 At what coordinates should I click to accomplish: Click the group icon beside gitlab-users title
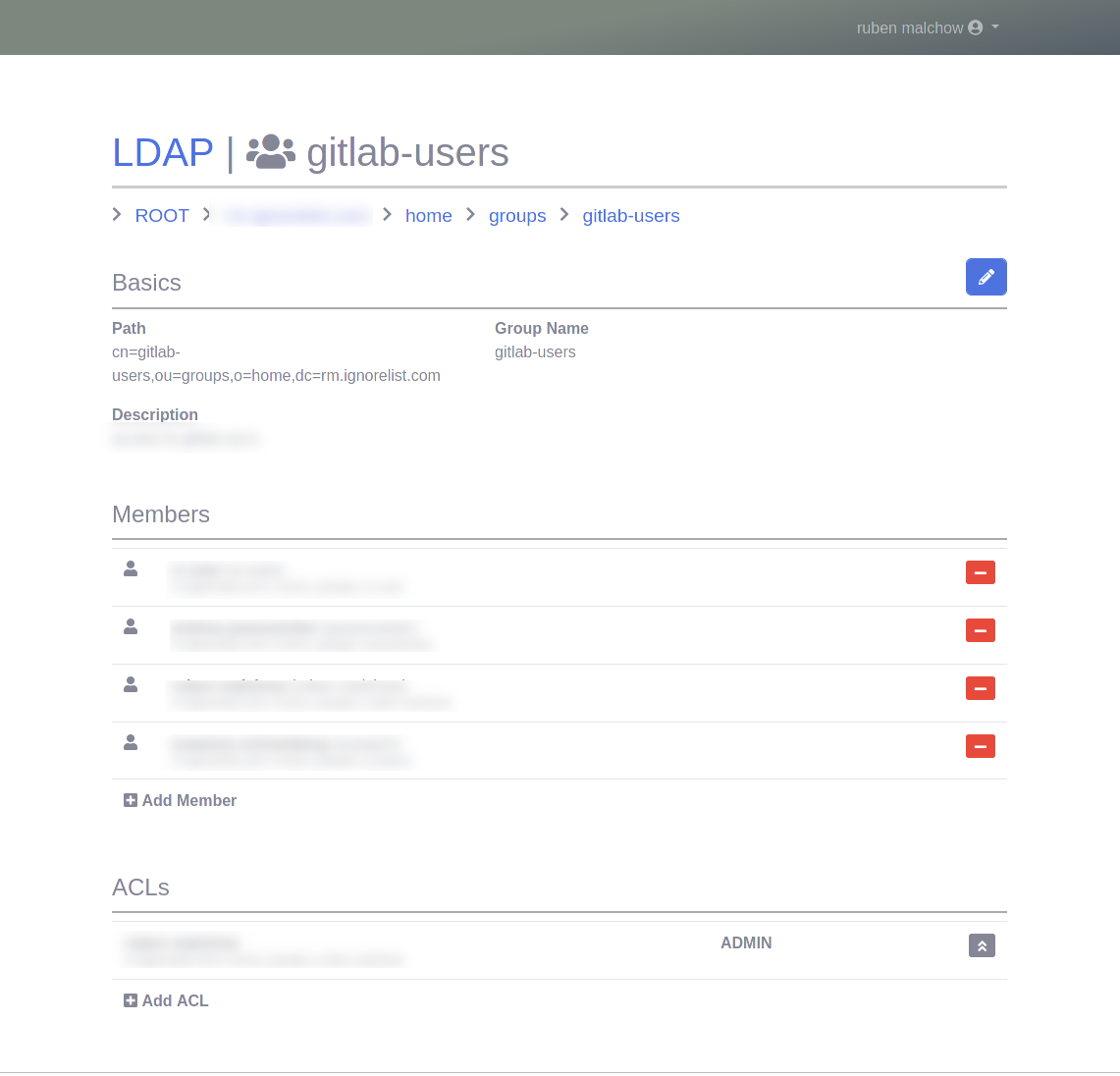[271, 151]
